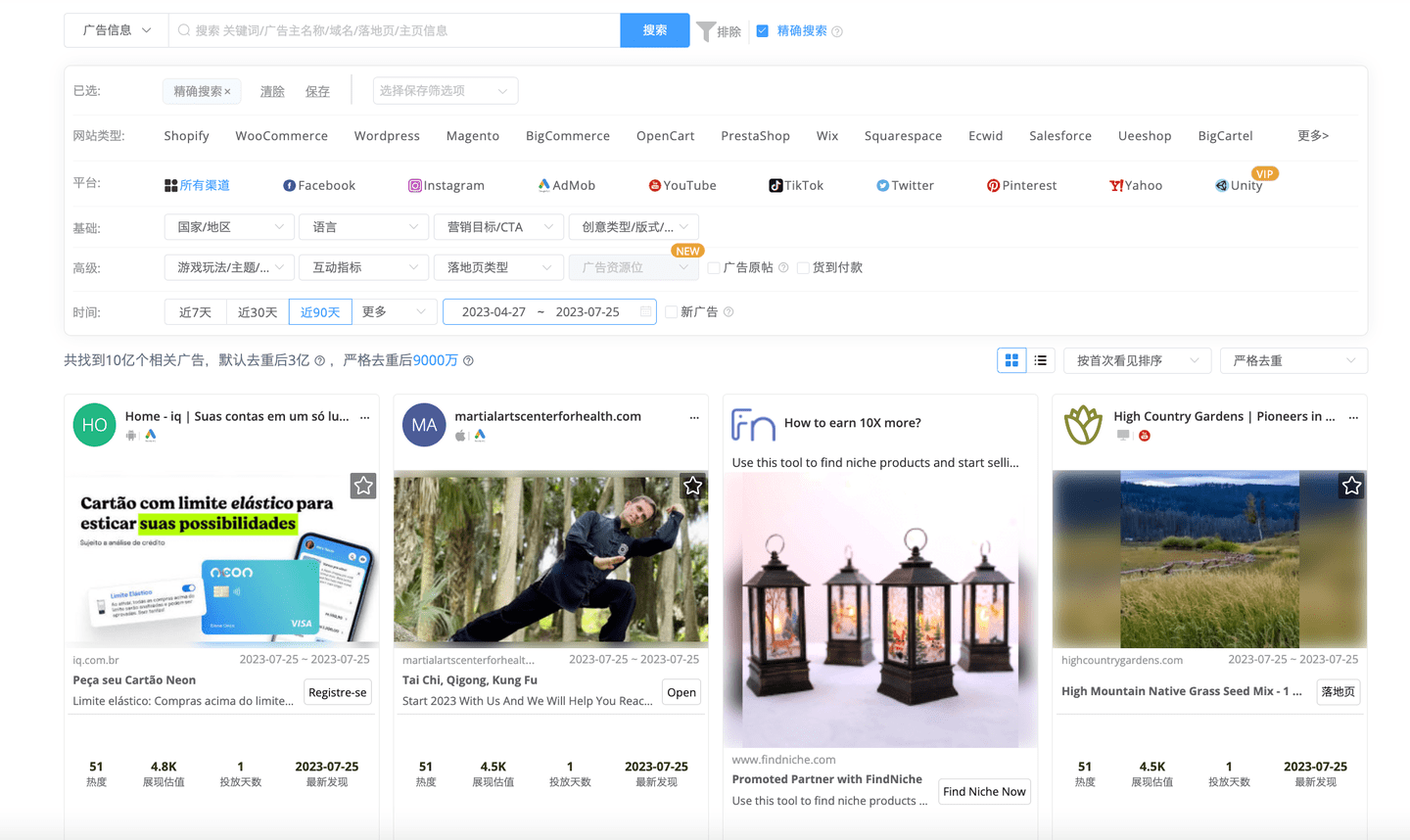1410x840 pixels.
Task: Open the 落地页类型 dropdown
Action: (x=498, y=267)
